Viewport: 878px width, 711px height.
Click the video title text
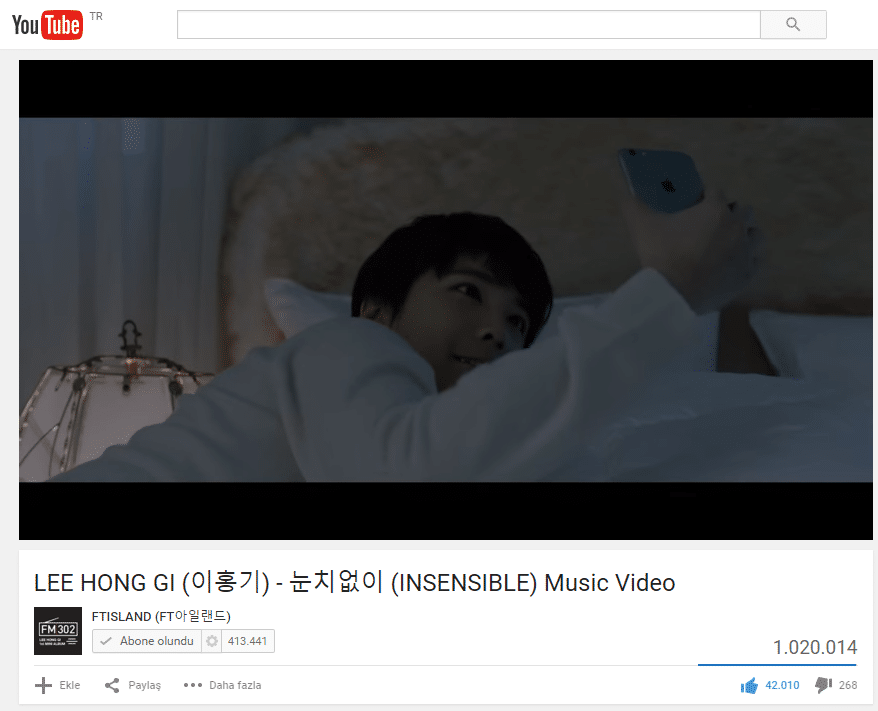coord(354,583)
